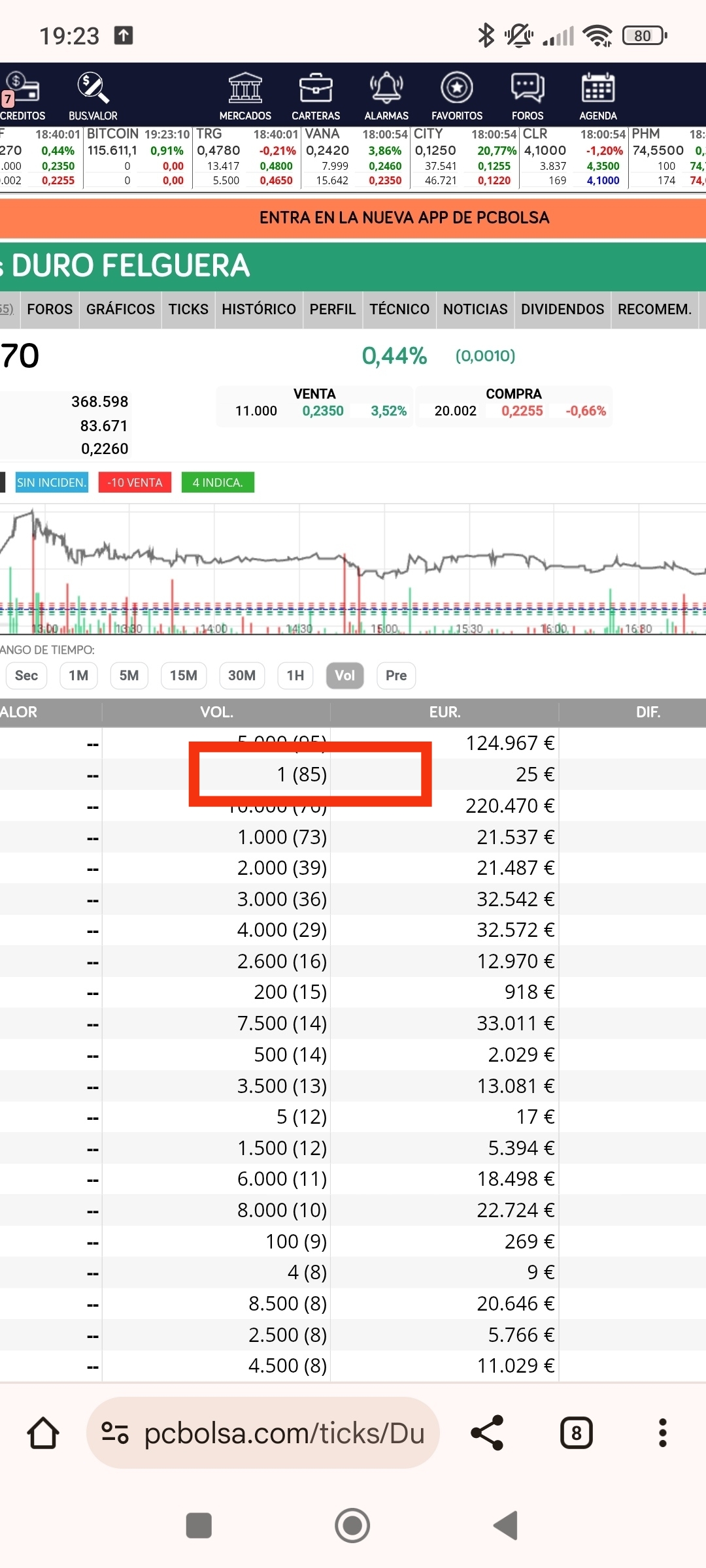Tap the Android home circle button
The width and height of the screenshot is (706, 1568).
[352, 1526]
